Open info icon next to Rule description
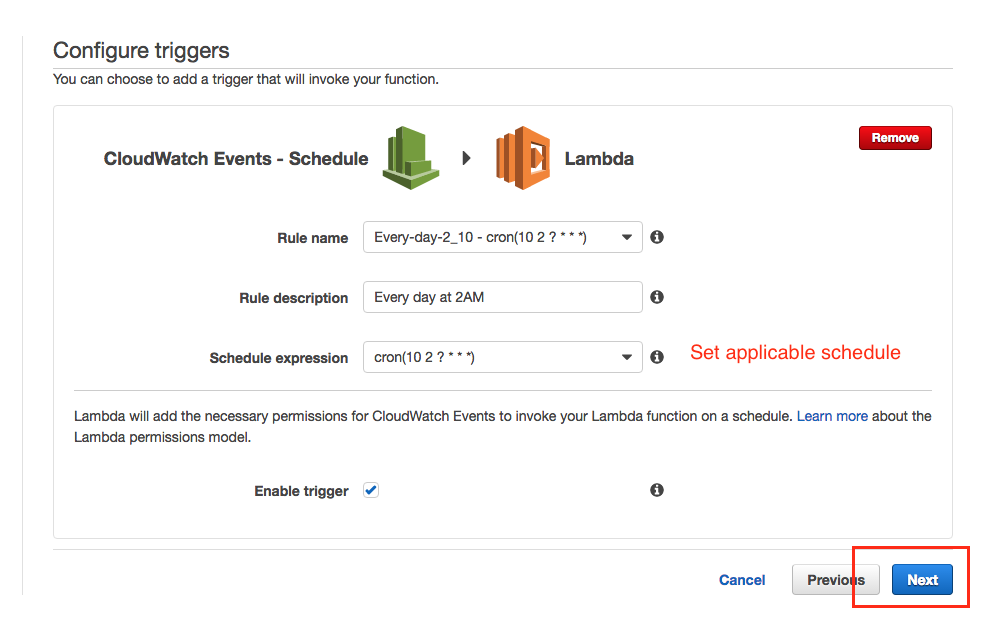 click(x=657, y=297)
